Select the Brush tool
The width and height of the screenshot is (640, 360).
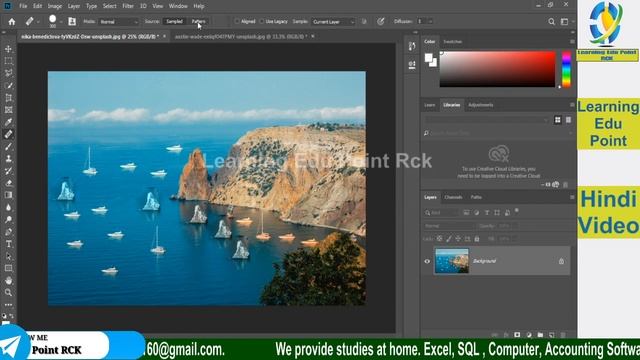8,147
